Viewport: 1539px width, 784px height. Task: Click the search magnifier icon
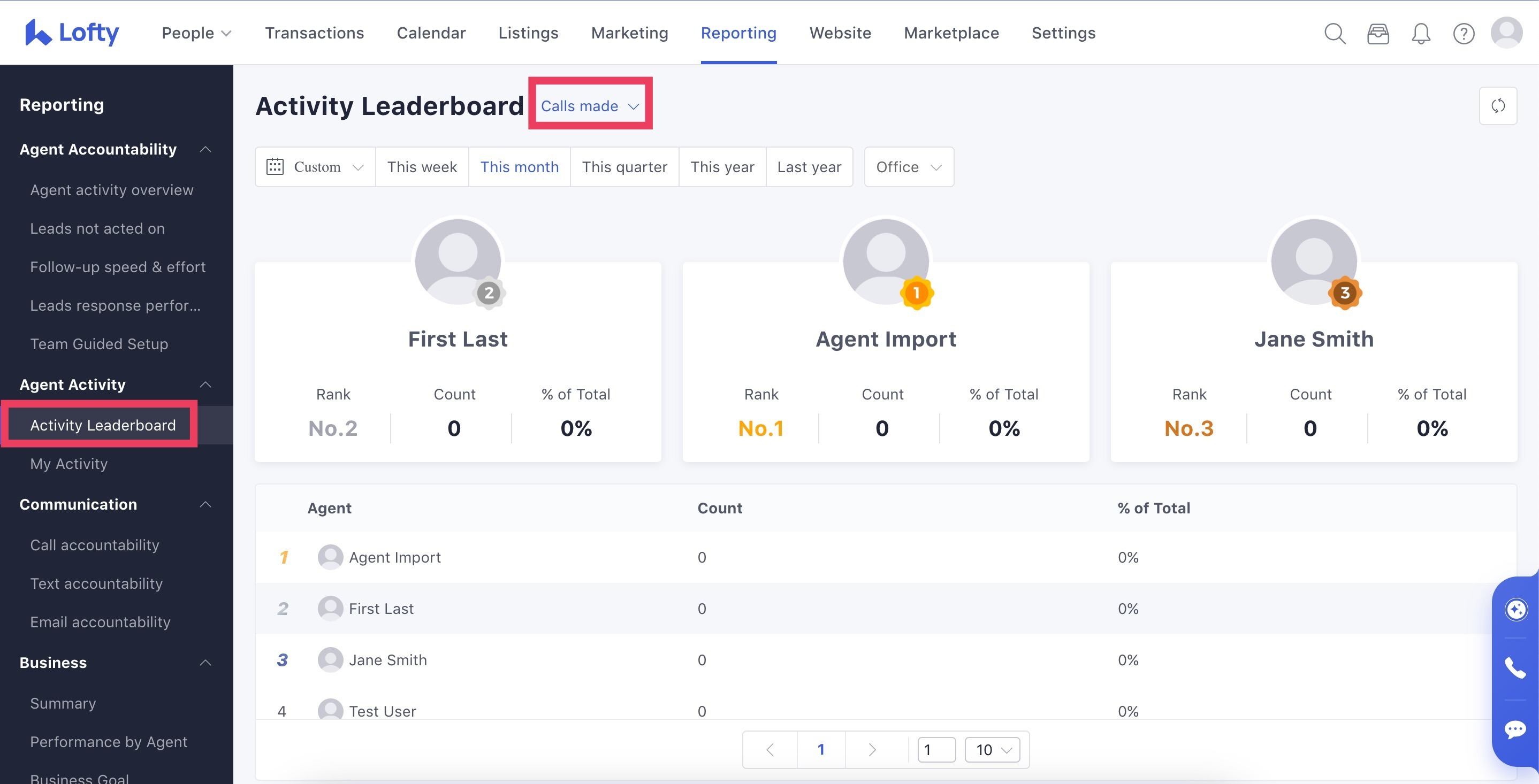[x=1335, y=34]
